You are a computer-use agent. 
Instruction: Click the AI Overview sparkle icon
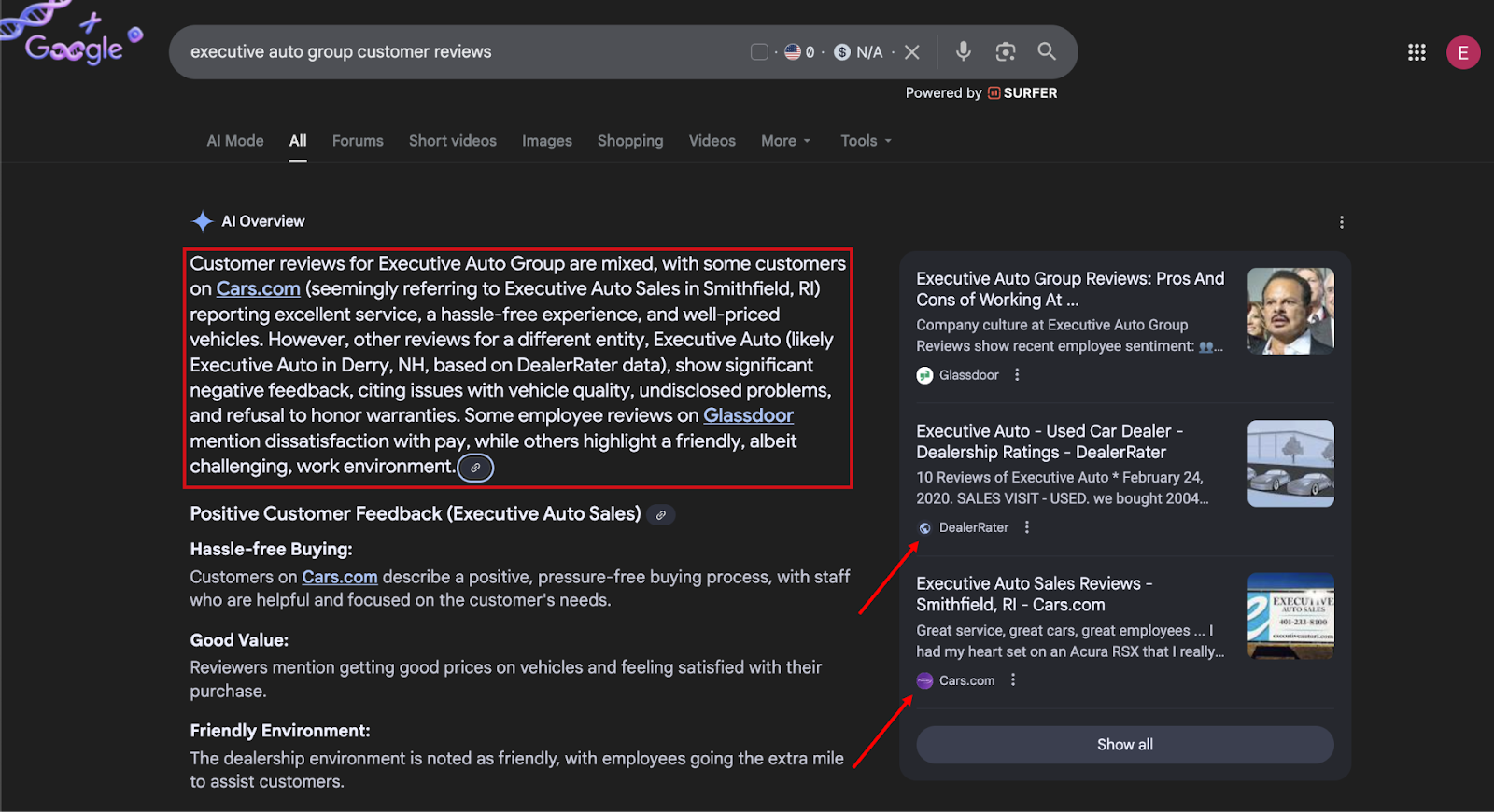tap(203, 221)
